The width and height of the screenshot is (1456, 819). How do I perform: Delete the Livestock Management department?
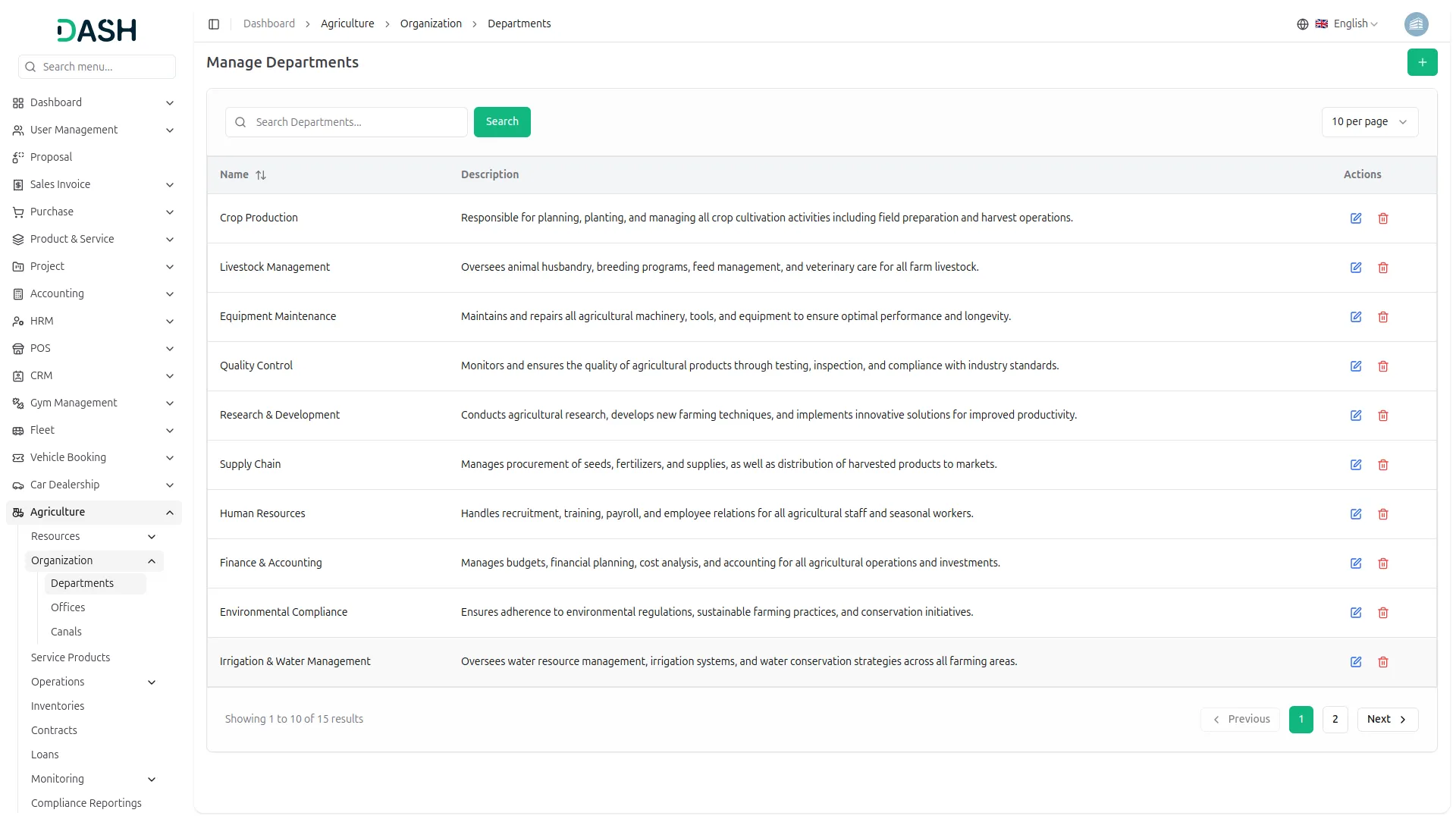pyautogui.click(x=1383, y=268)
